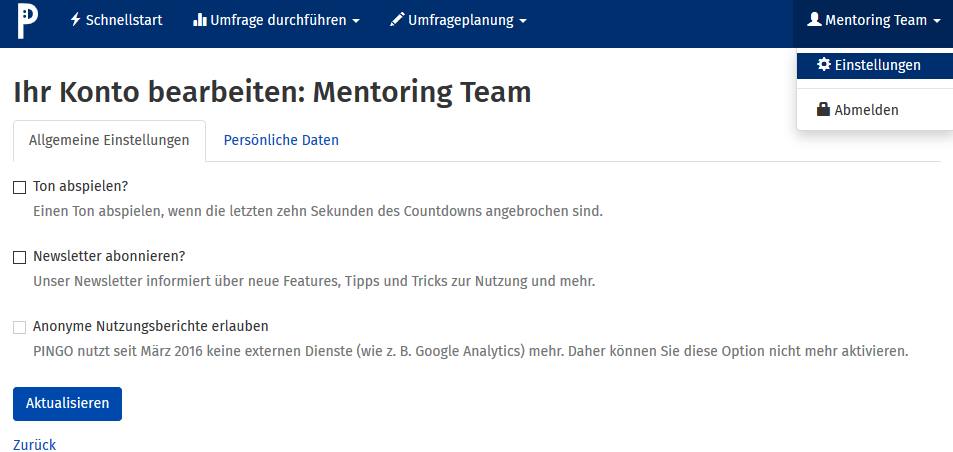
Task: Open the caret after 'Umfrageplanung'
Action: click(x=523, y=21)
